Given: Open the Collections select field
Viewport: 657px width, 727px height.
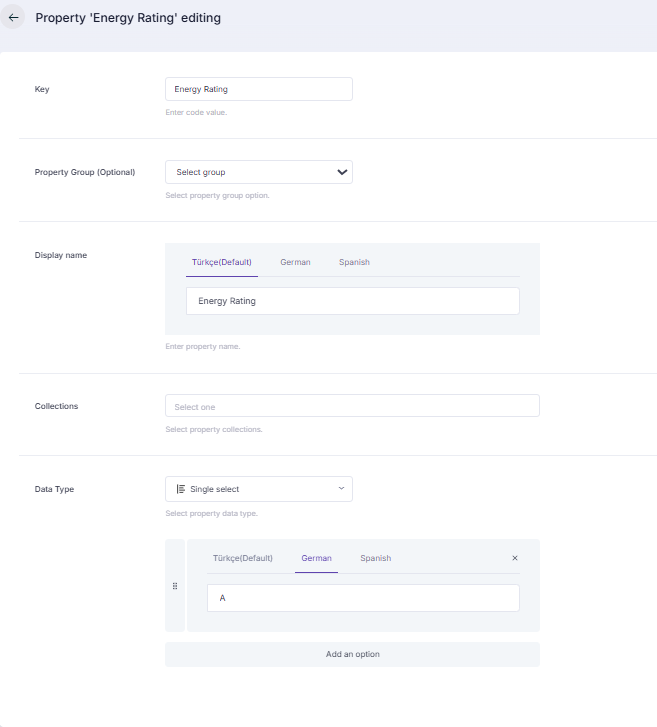Looking at the screenshot, I should tap(352, 406).
